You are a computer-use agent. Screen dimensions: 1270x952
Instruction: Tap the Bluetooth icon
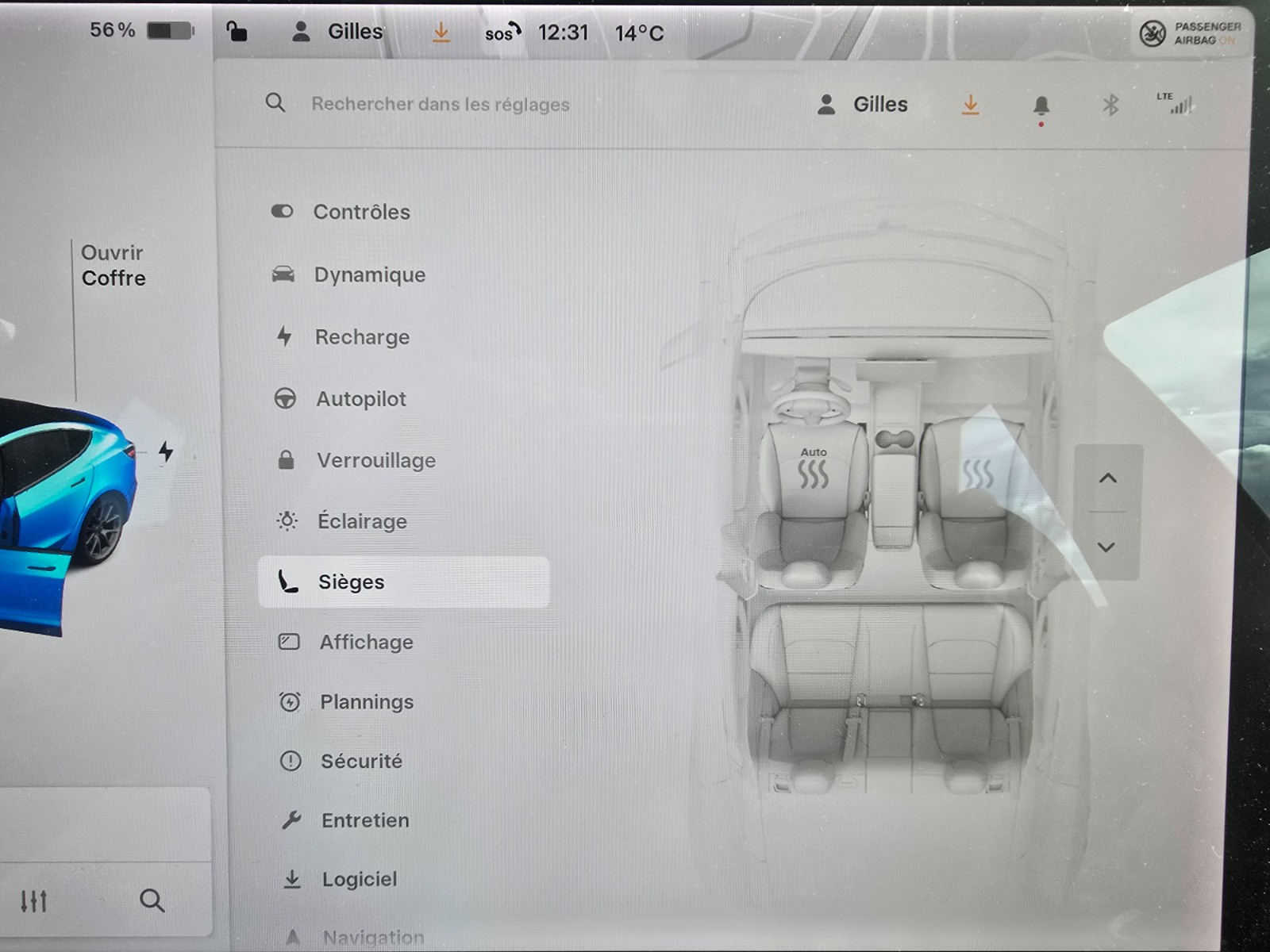pyautogui.click(x=1110, y=105)
